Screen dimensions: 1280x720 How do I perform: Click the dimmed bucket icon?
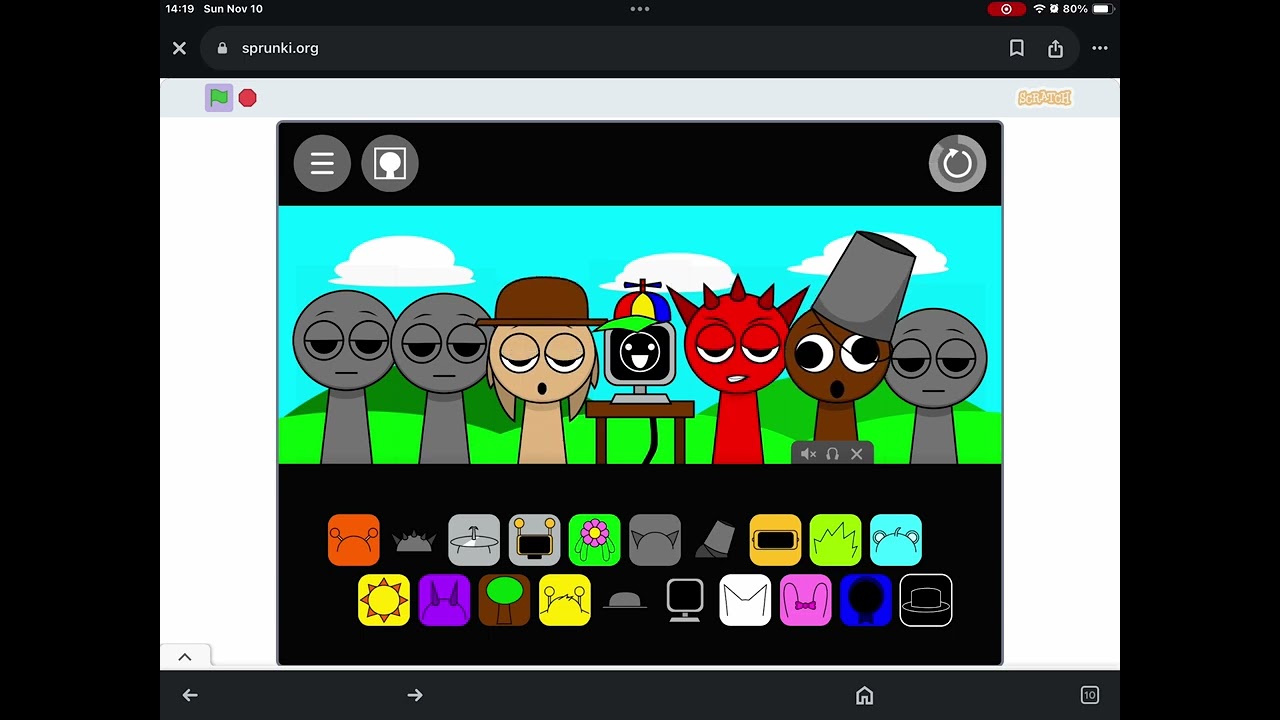[x=715, y=540]
